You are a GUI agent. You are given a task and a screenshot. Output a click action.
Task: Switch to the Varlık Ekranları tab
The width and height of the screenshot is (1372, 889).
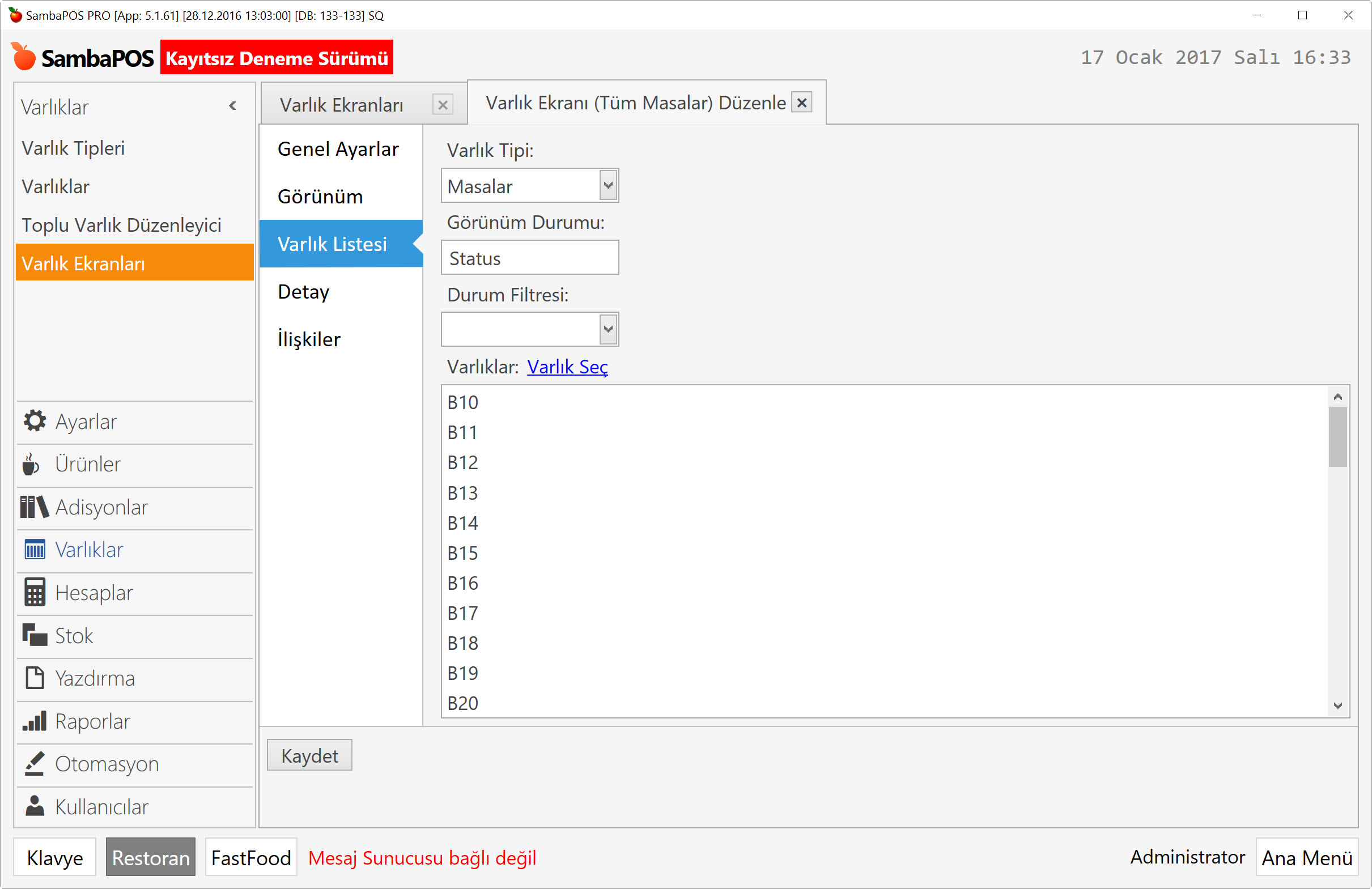click(341, 105)
